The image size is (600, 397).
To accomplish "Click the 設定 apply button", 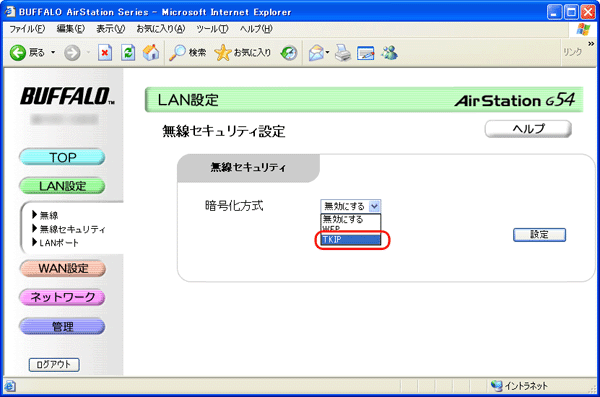I will point(539,235).
